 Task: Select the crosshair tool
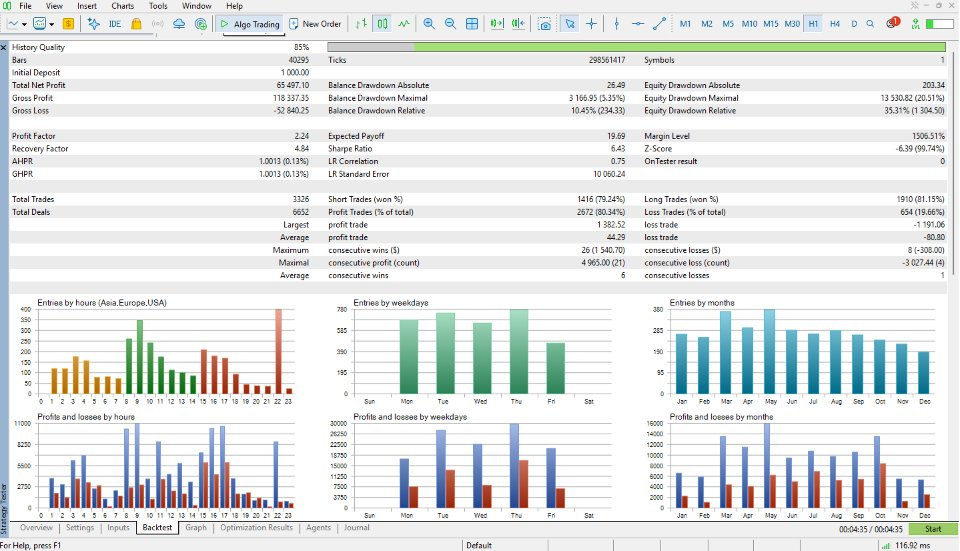point(591,24)
